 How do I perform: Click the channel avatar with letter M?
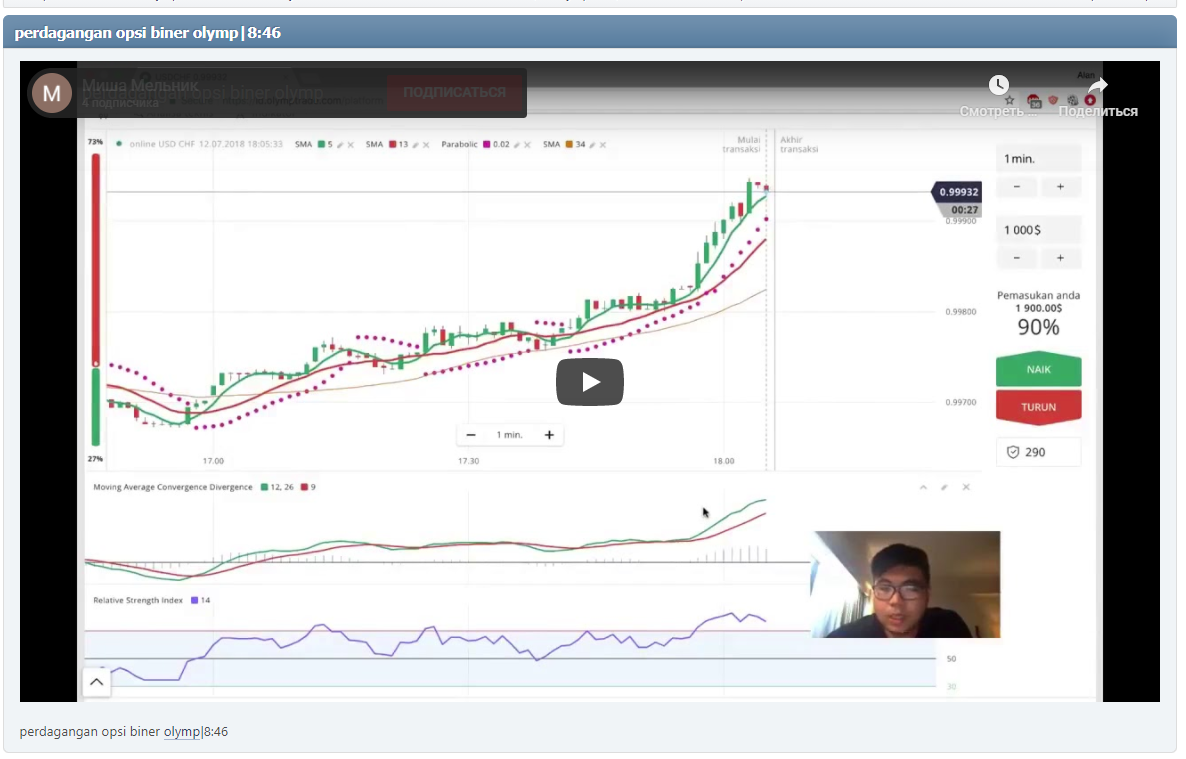[52, 93]
